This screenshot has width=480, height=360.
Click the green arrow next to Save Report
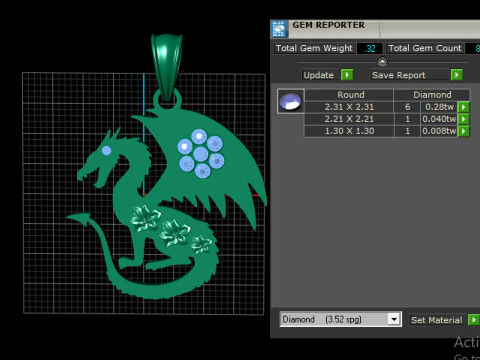click(457, 75)
